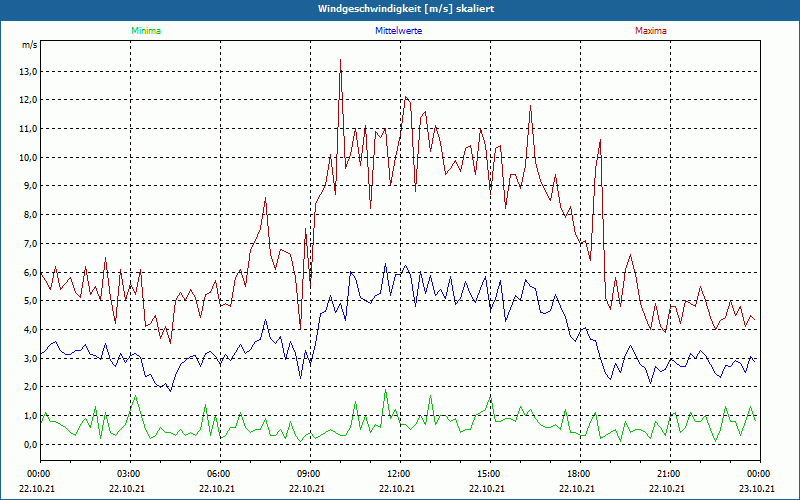Click the 4,0 y-axis value

click(31, 330)
